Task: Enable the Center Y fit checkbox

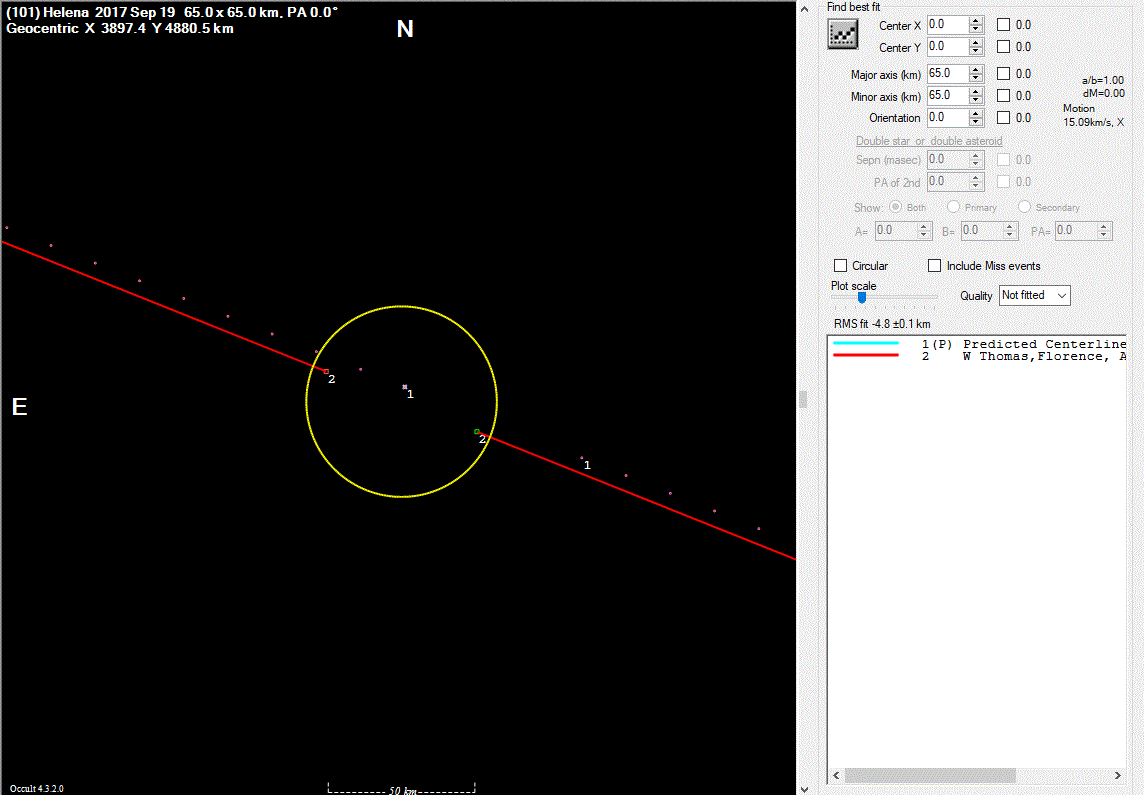Action: point(1003,47)
